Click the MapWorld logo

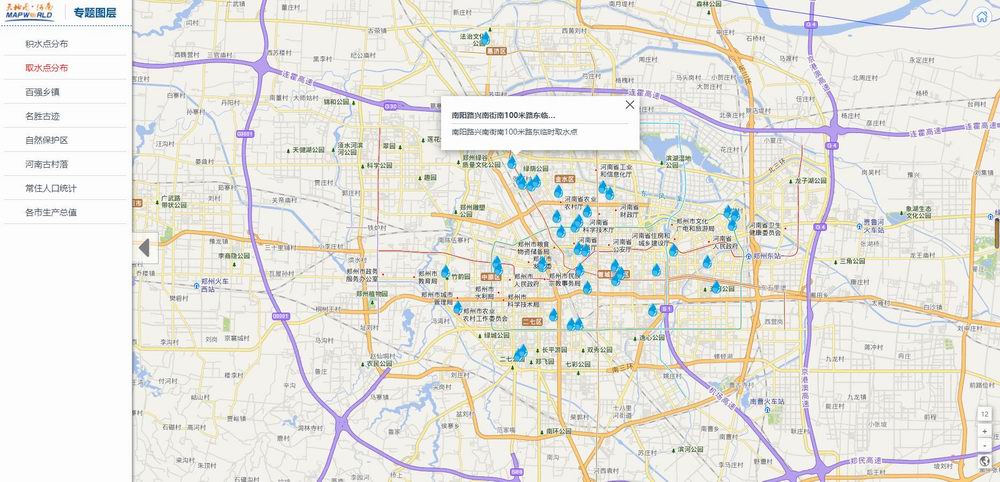click(33, 13)
